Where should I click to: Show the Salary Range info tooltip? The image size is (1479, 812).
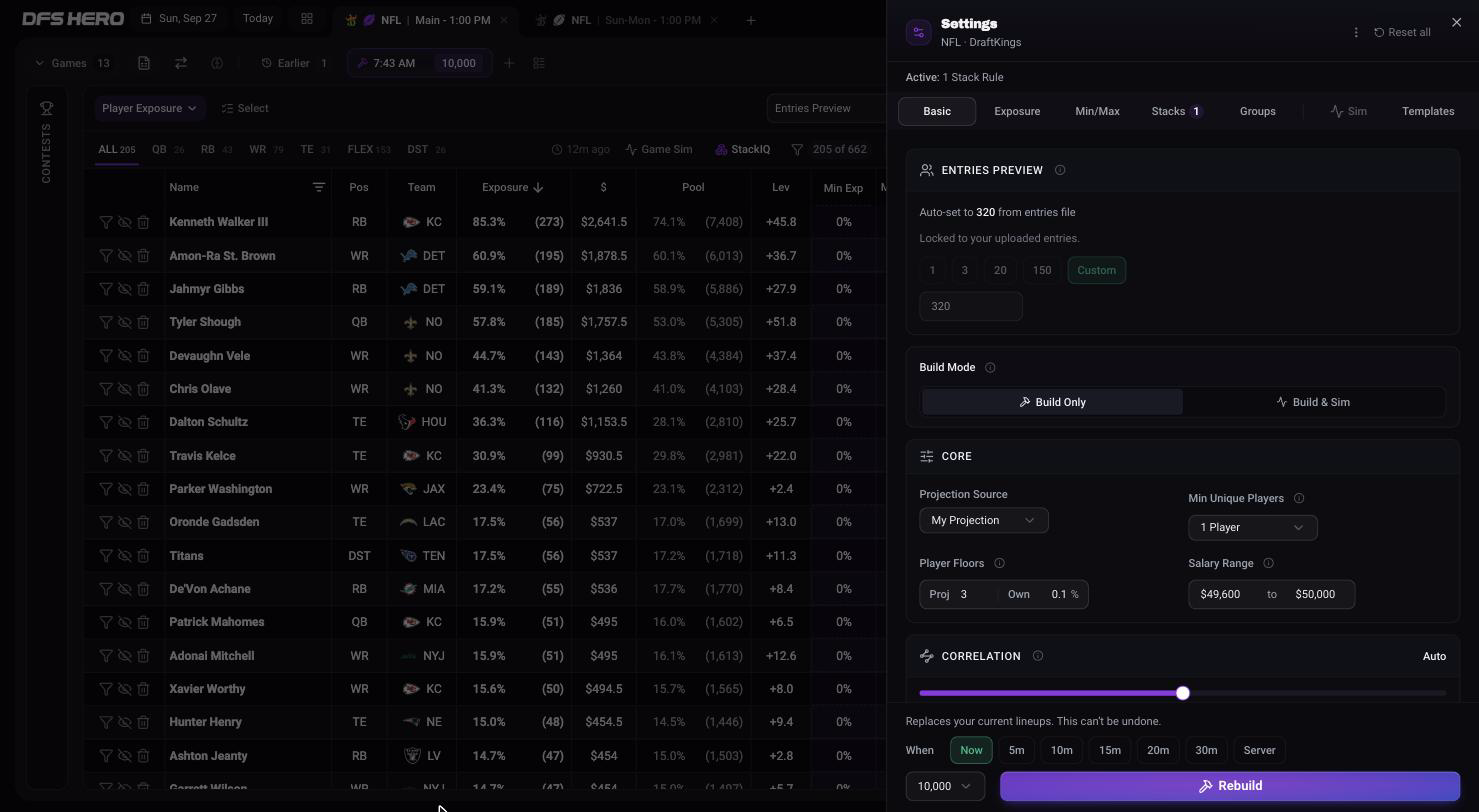pos(1268,564)
